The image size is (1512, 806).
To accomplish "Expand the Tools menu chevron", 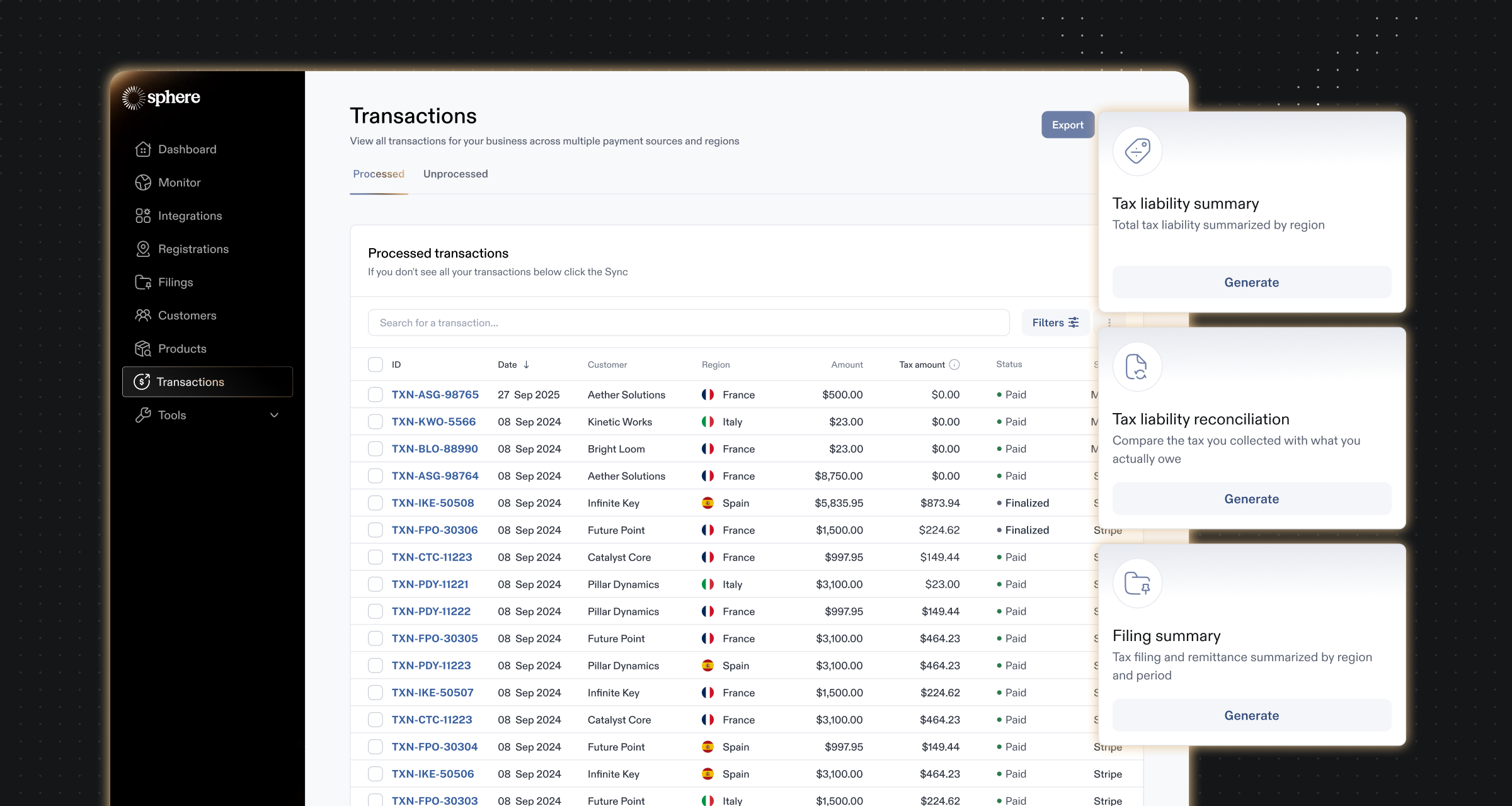I will pos(274,416).
